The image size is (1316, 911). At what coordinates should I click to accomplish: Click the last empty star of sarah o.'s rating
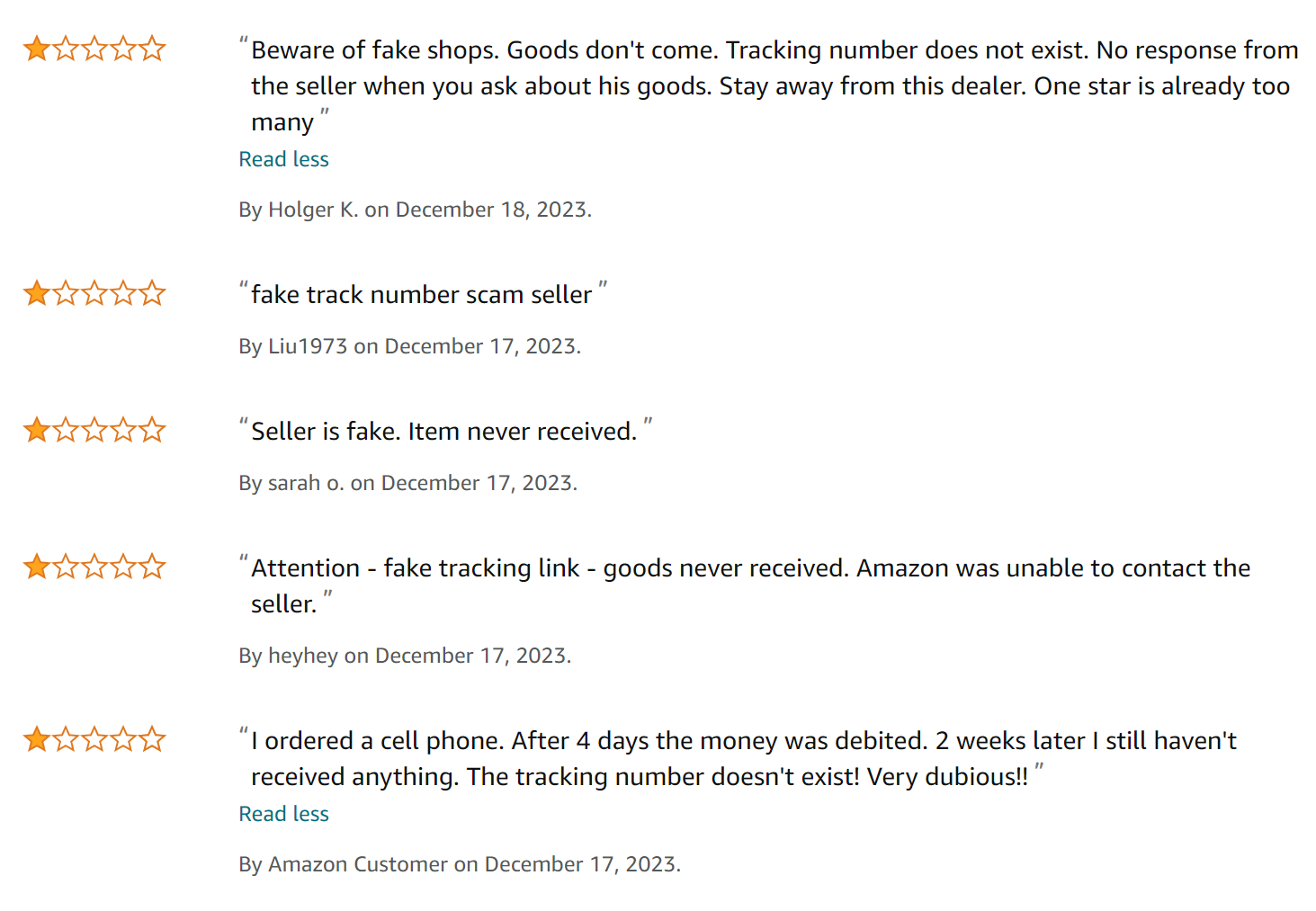point(153,430)
